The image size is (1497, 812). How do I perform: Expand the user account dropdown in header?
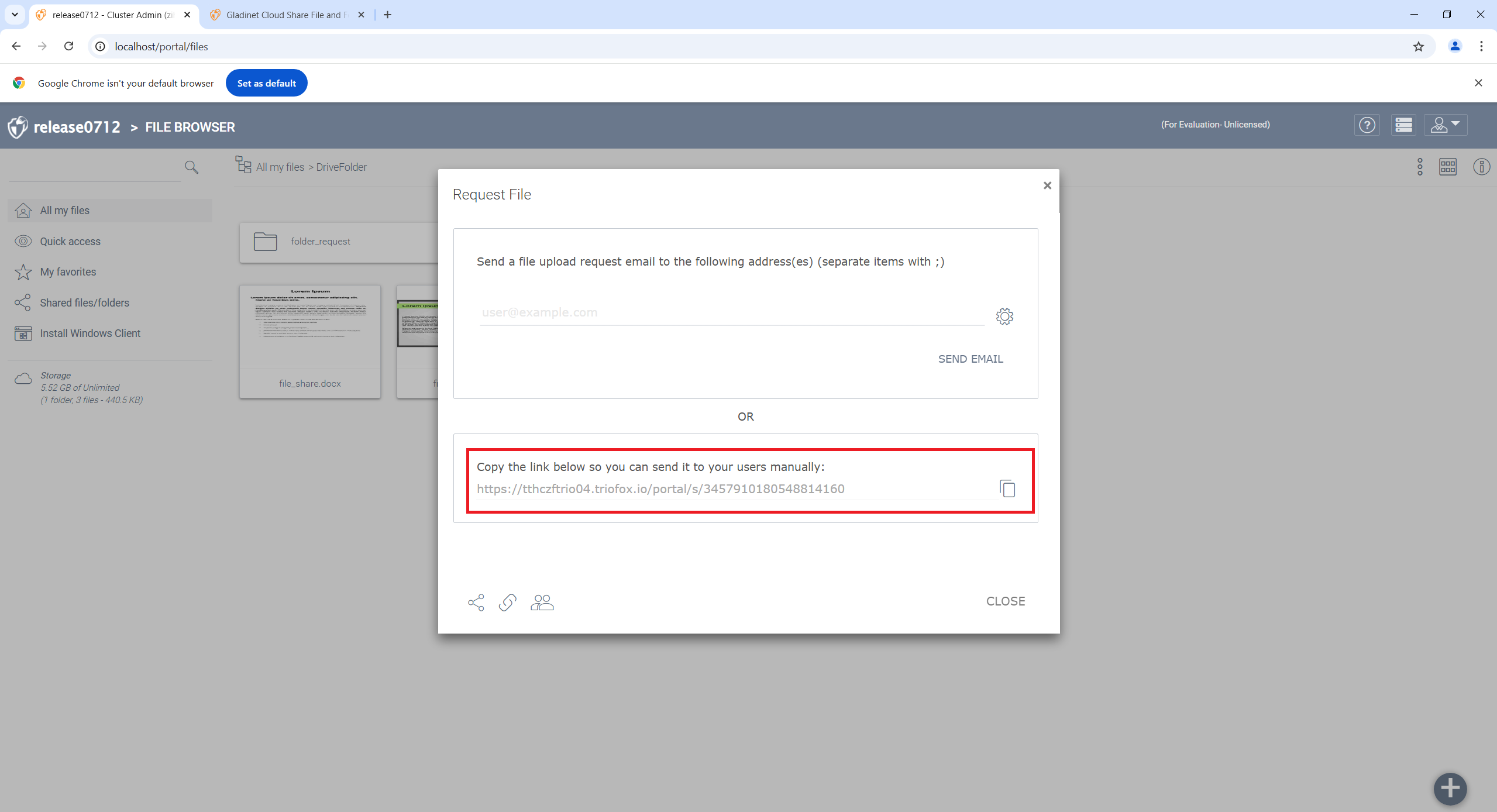pos(1446,125)
